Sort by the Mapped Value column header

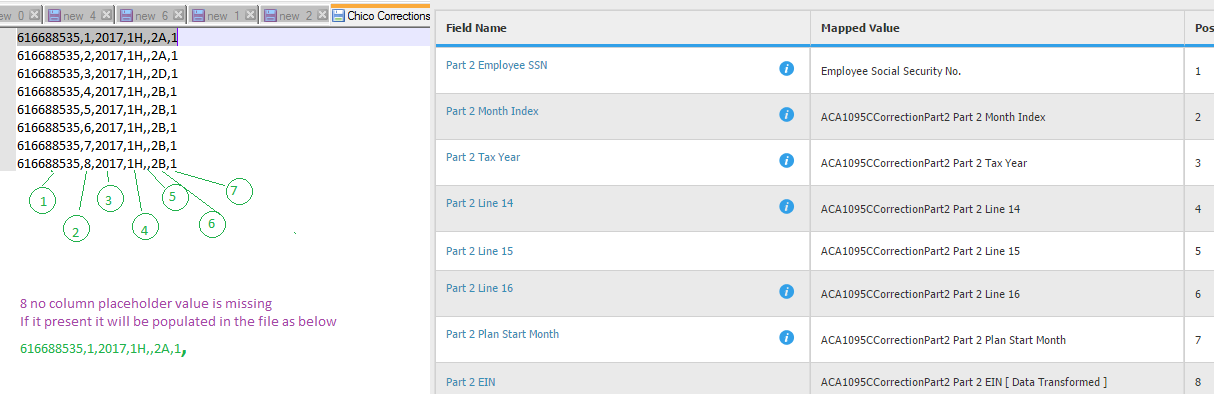pos(860,28)
